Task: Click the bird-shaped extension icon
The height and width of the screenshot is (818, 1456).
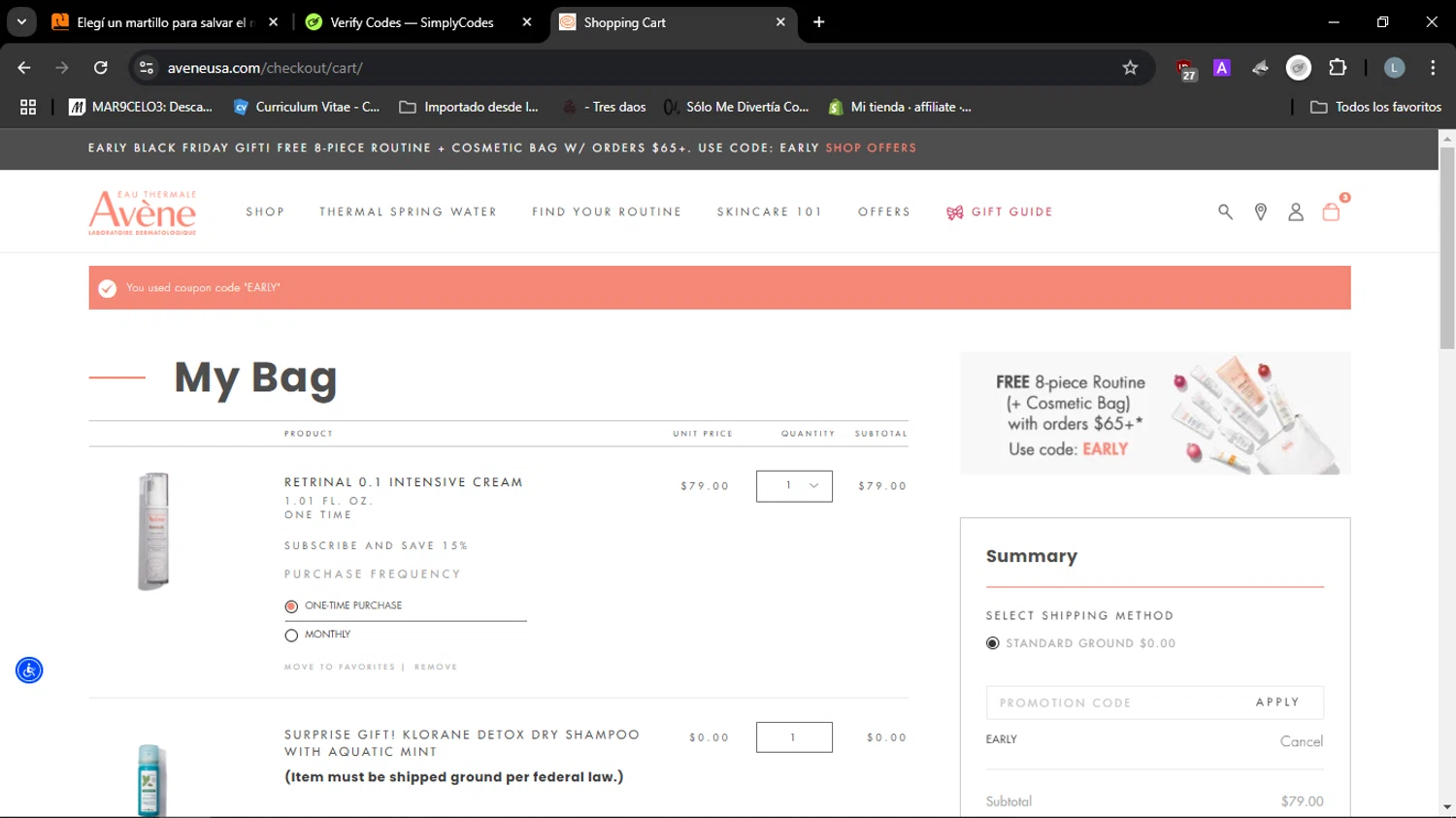Action: click(x=1260, y=68)
